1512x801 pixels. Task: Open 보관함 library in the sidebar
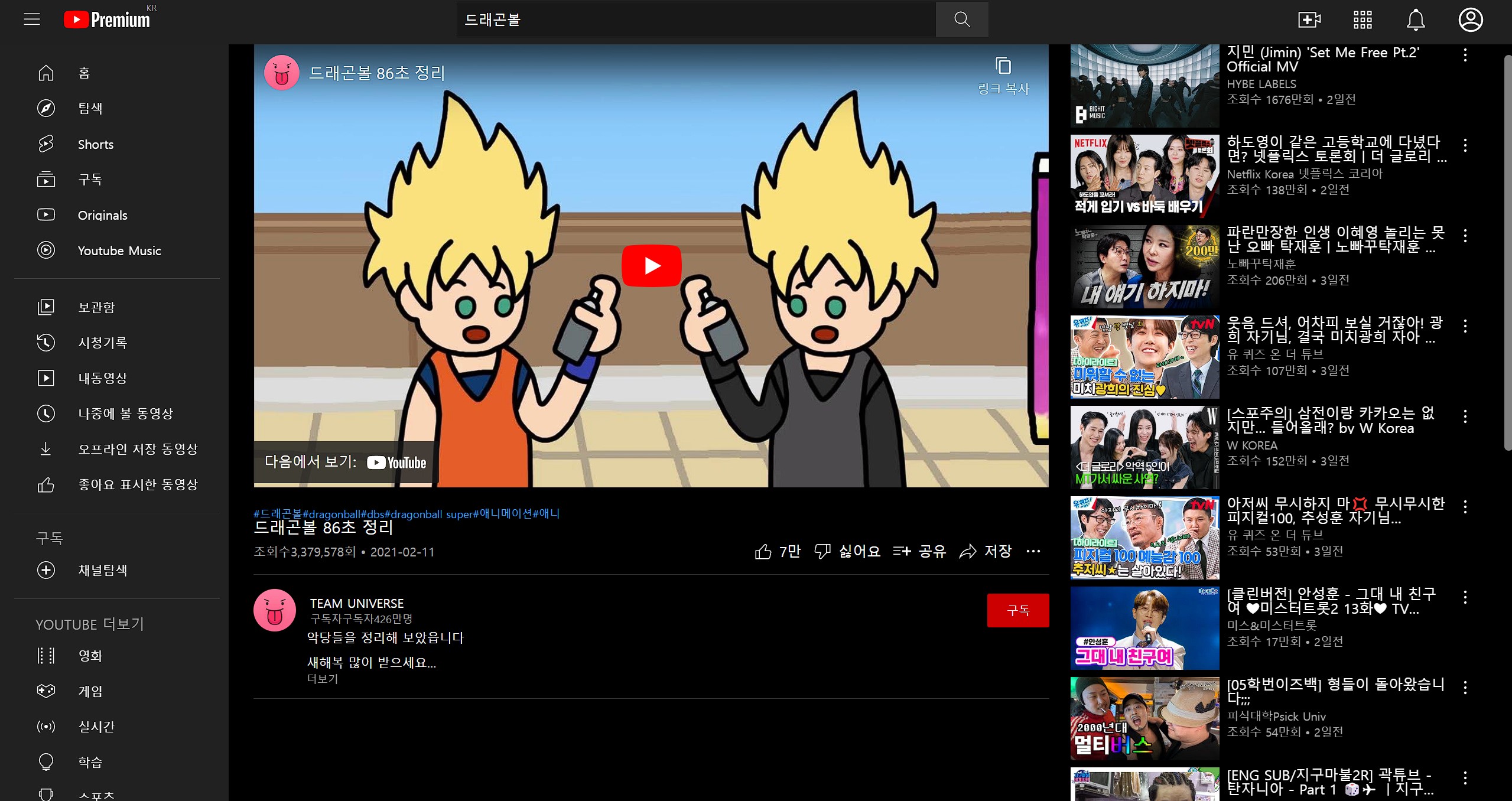(96, 307)
